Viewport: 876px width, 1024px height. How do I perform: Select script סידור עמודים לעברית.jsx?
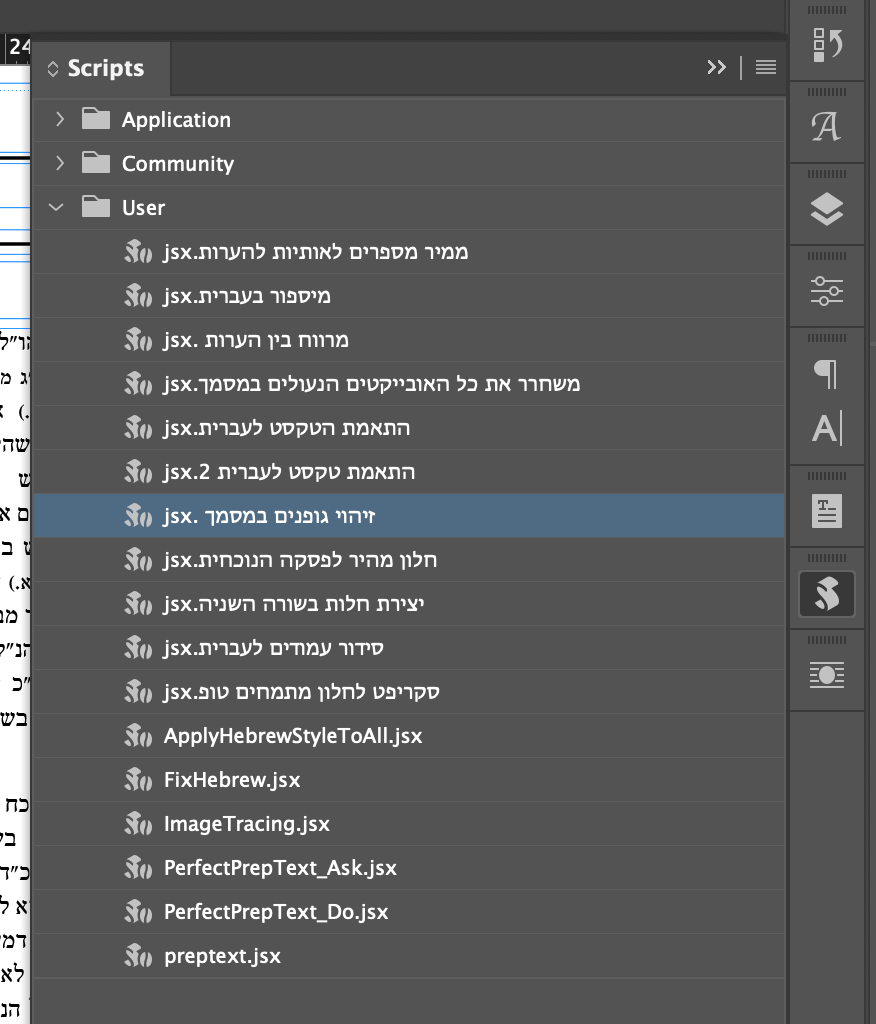[409, 648]
